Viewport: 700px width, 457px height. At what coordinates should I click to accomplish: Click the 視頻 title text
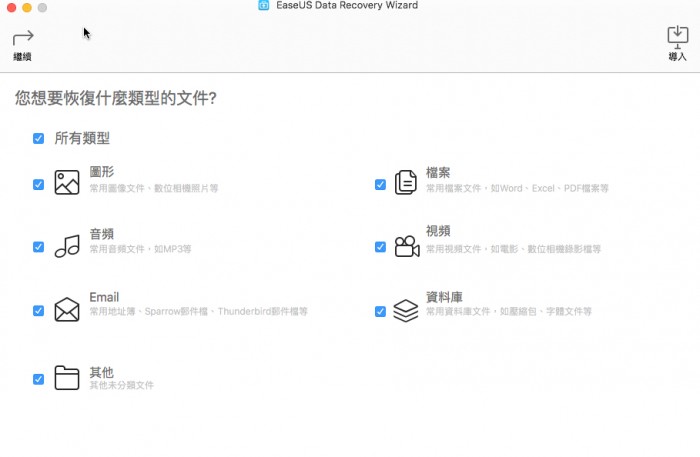click(x=438, y=231)
